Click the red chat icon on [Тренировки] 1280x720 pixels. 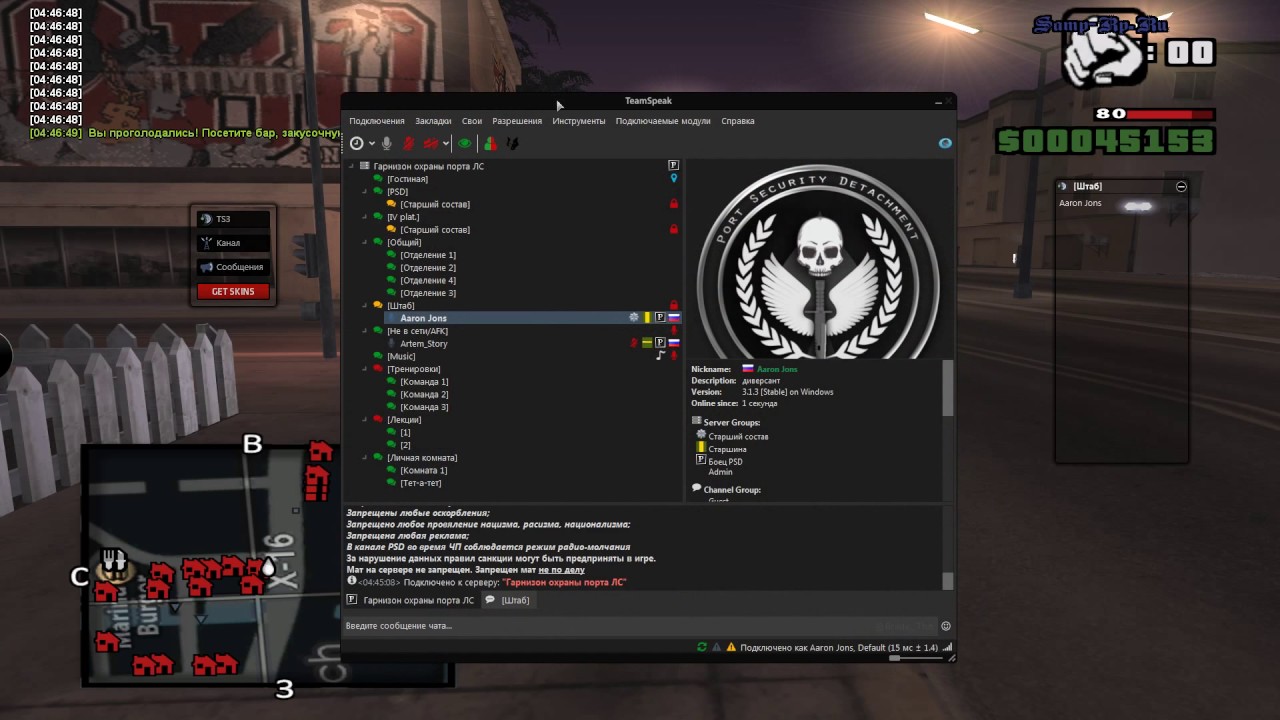pyautogui.click(x=378, y=369)
